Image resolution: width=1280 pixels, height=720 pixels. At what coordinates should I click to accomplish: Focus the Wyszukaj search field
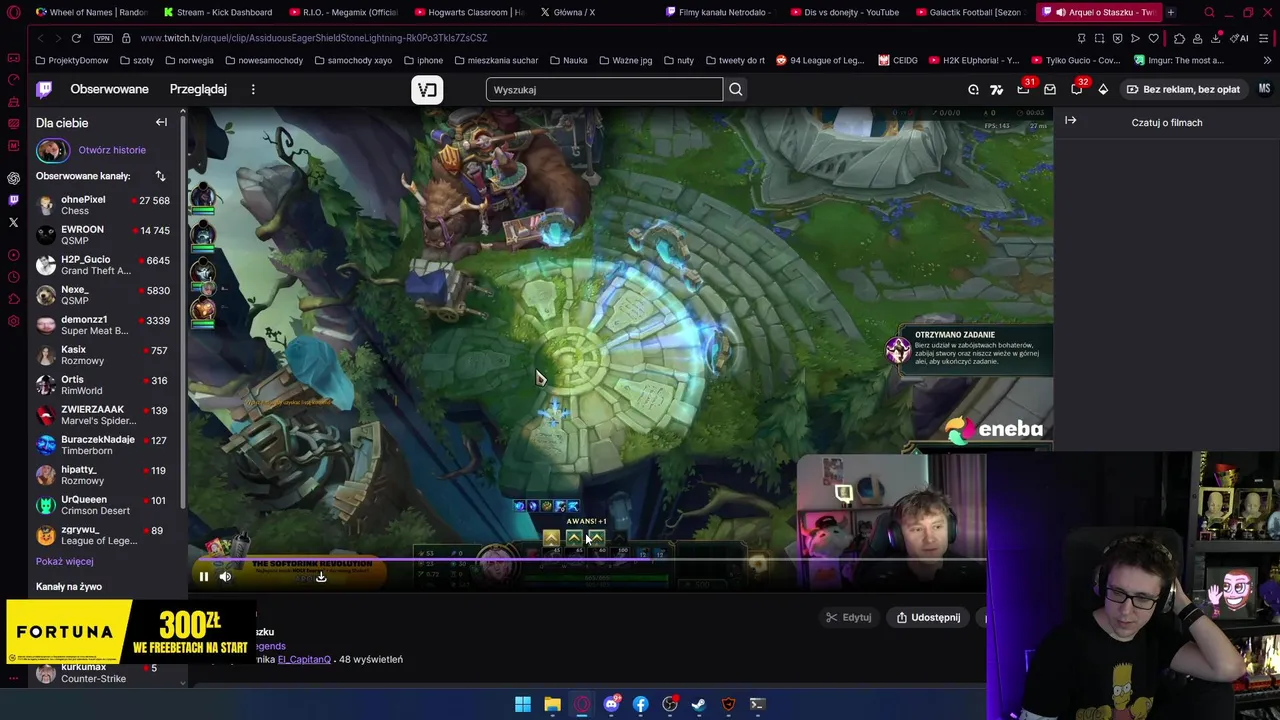coord(604,89)
